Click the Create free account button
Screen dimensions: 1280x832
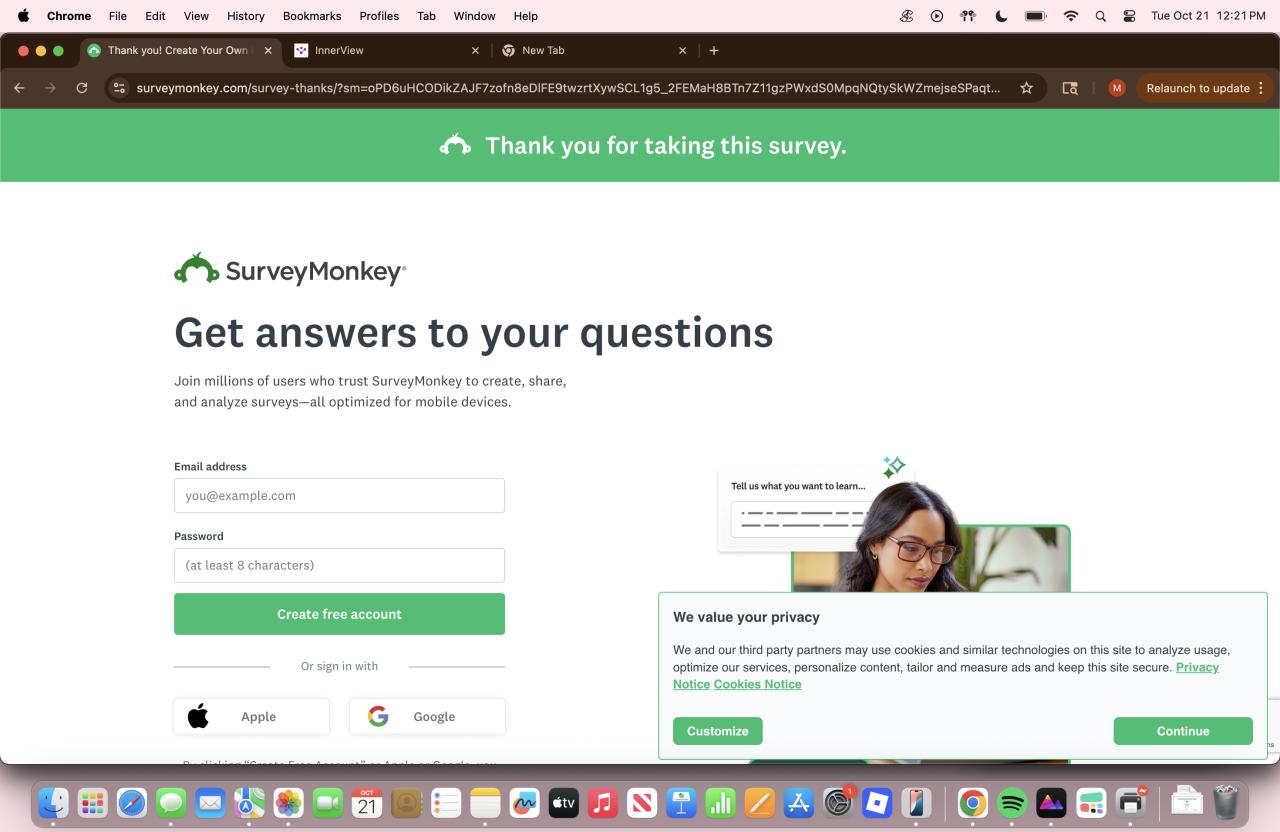coord(339,614)
